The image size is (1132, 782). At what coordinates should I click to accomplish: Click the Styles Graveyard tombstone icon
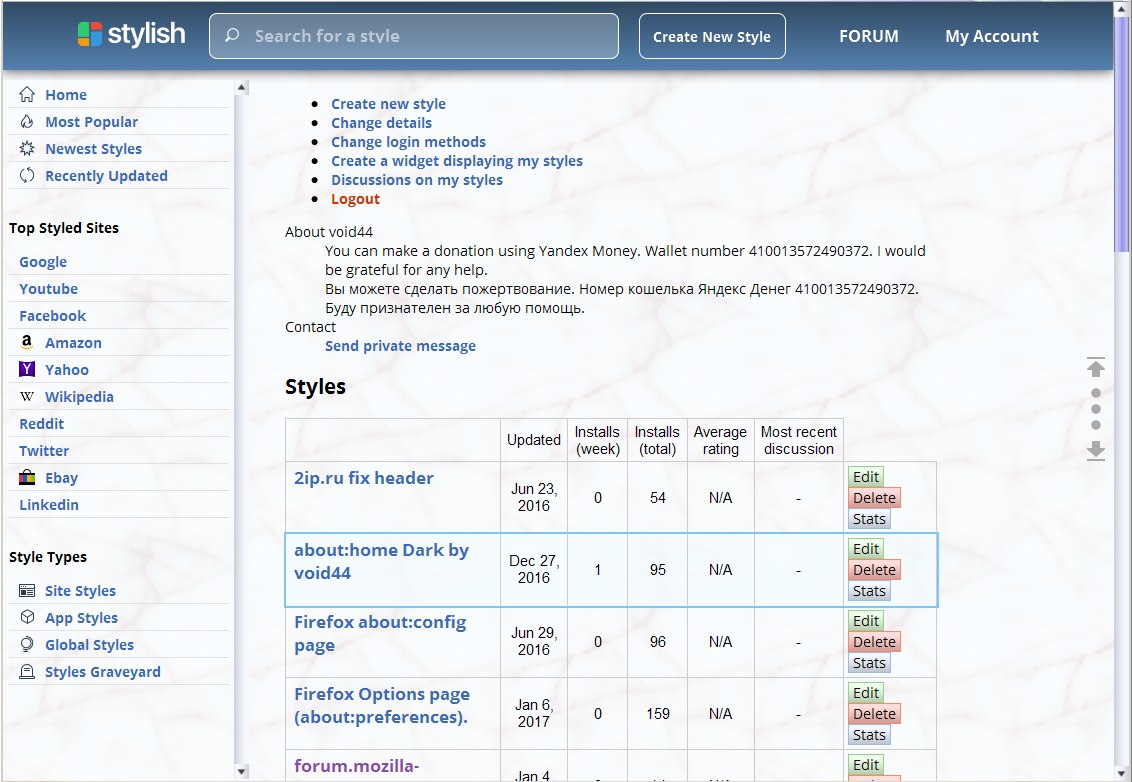coord(27,672)
